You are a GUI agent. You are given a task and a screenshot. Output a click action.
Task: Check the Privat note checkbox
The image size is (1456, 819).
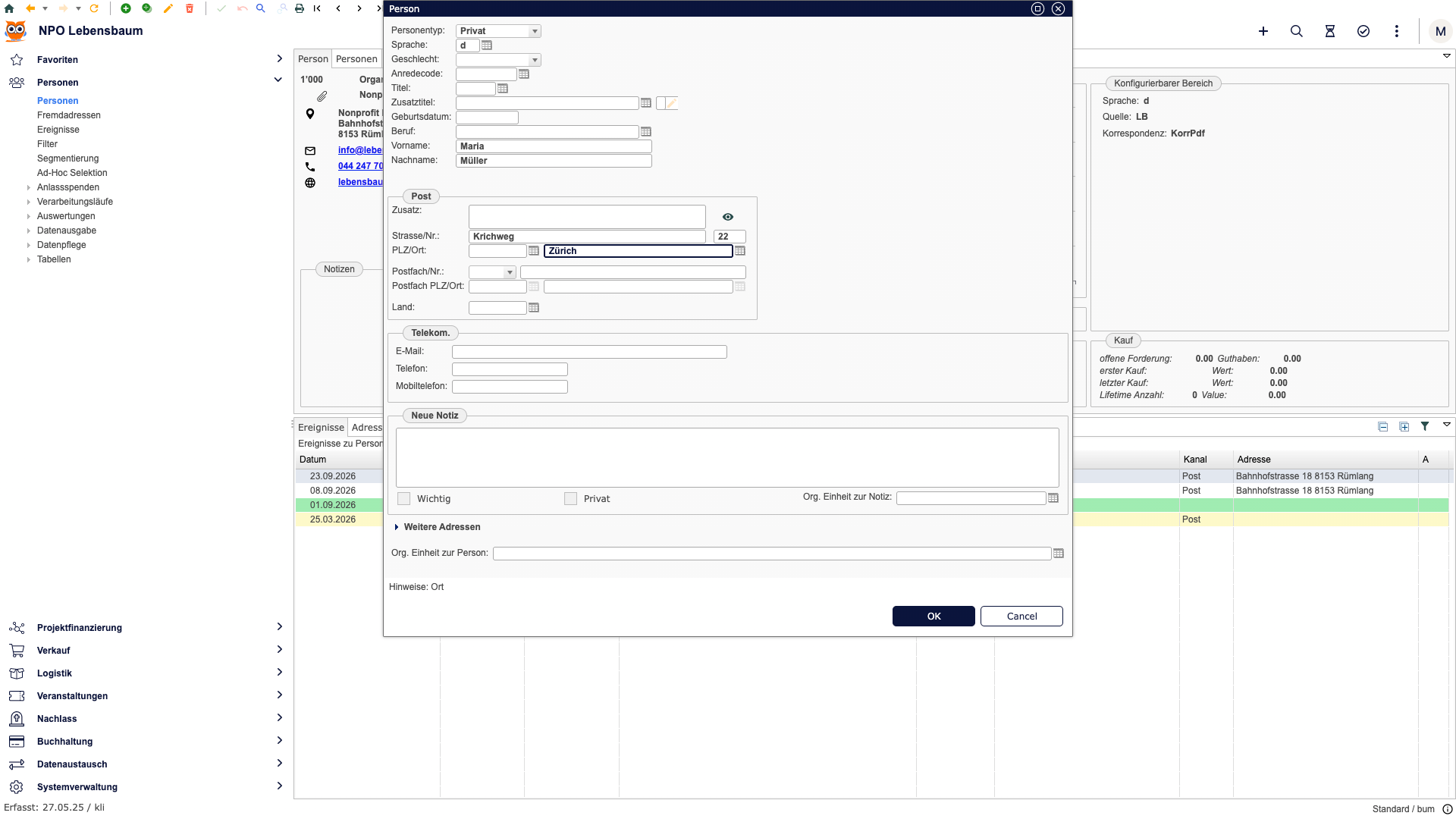571,499
